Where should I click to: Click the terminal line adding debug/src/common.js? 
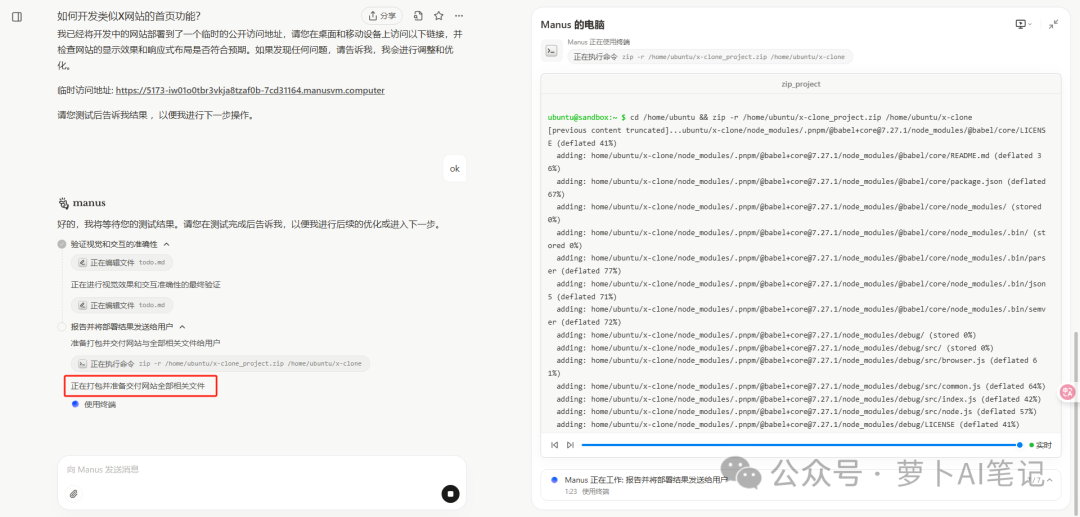pyautogui.click(x=801, y=386)
